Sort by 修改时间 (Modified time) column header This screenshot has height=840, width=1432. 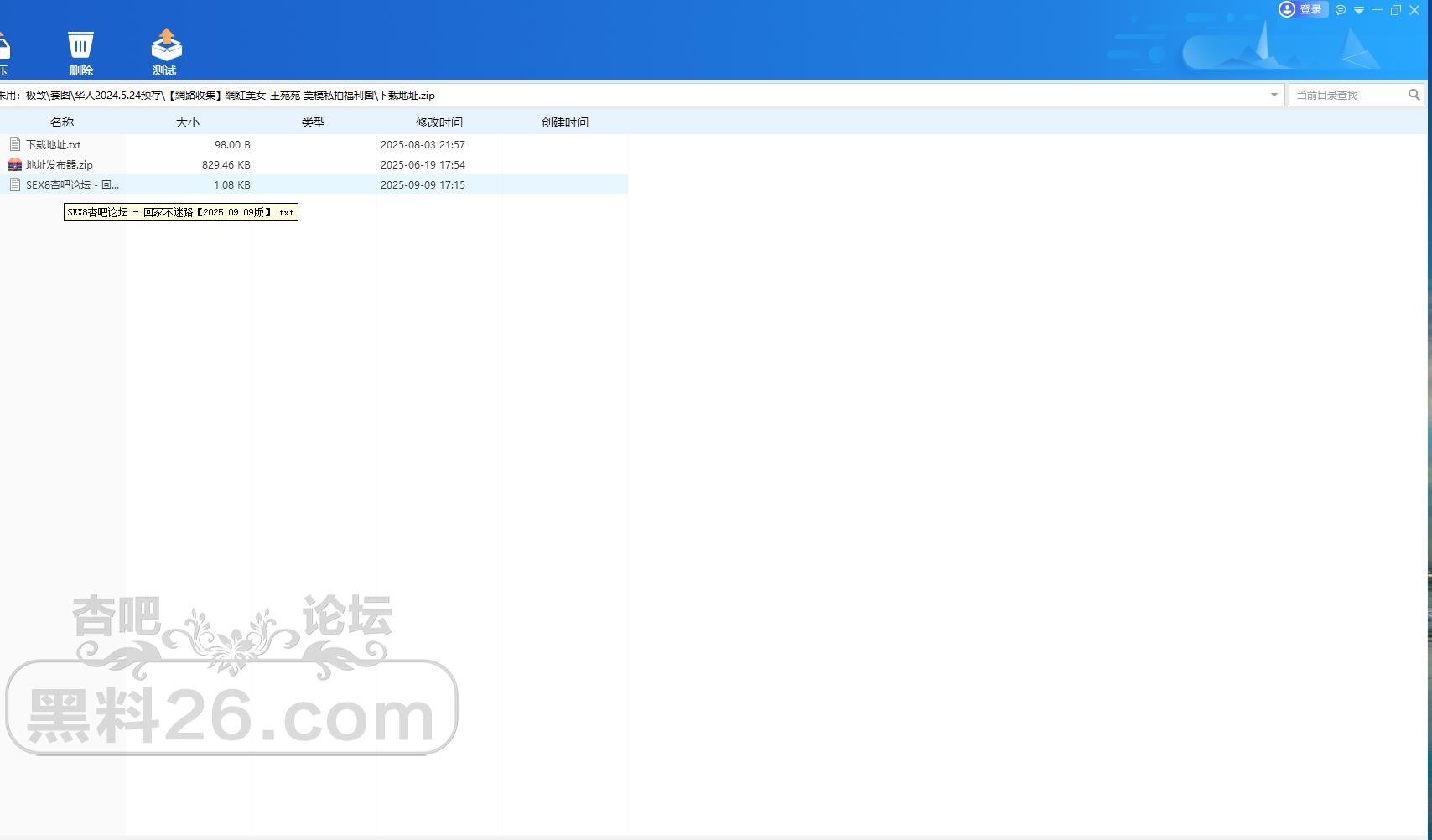click(438, 122)
